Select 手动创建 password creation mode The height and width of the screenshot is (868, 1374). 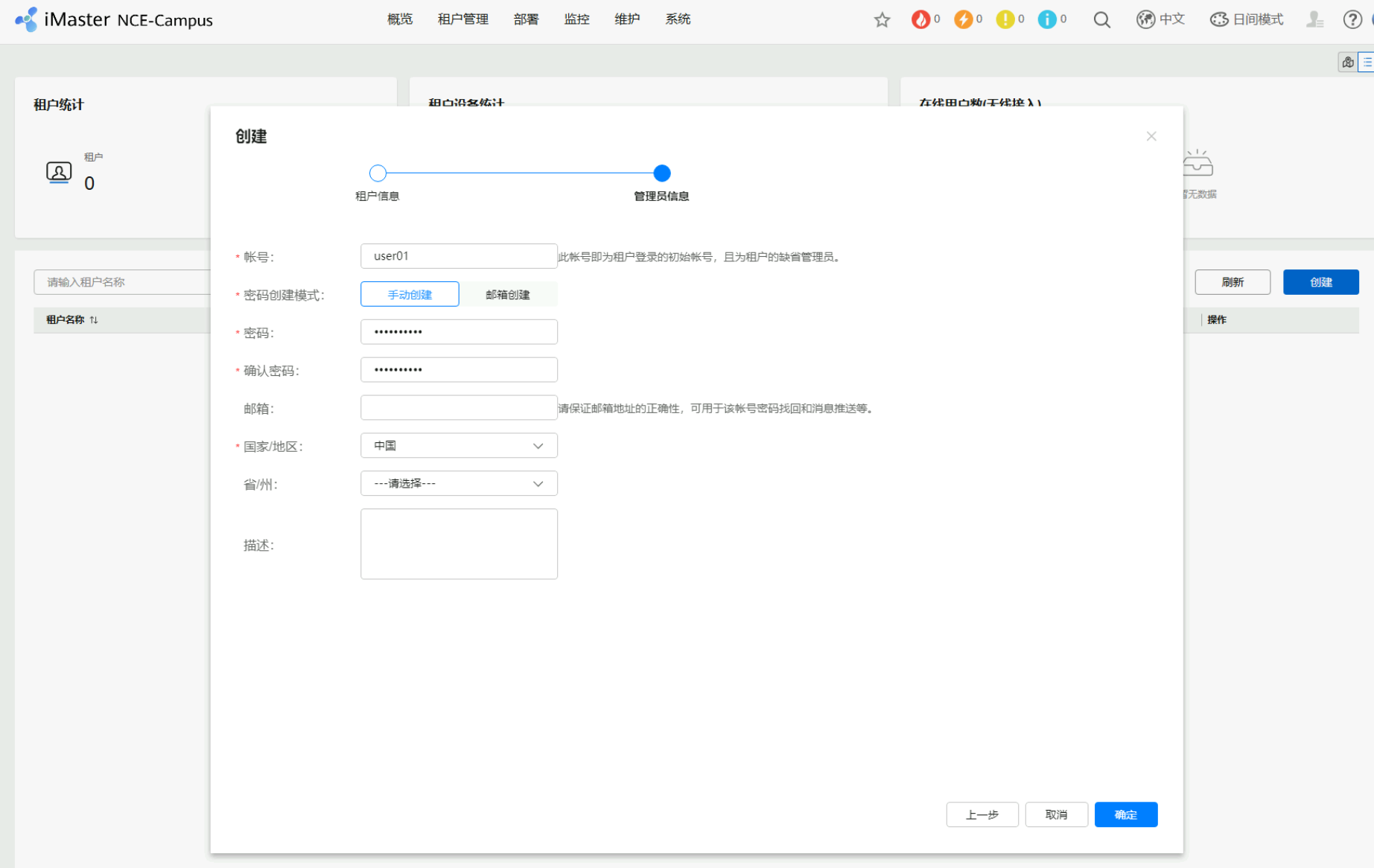410,295
